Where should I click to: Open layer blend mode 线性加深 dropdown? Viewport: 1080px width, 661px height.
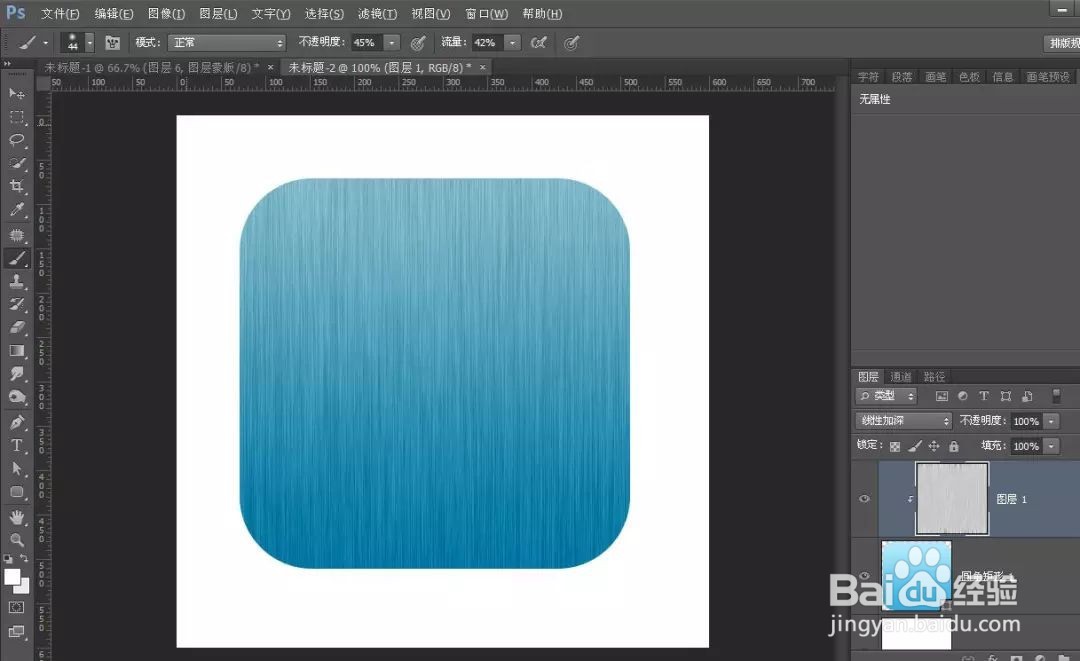coord(904,421)
